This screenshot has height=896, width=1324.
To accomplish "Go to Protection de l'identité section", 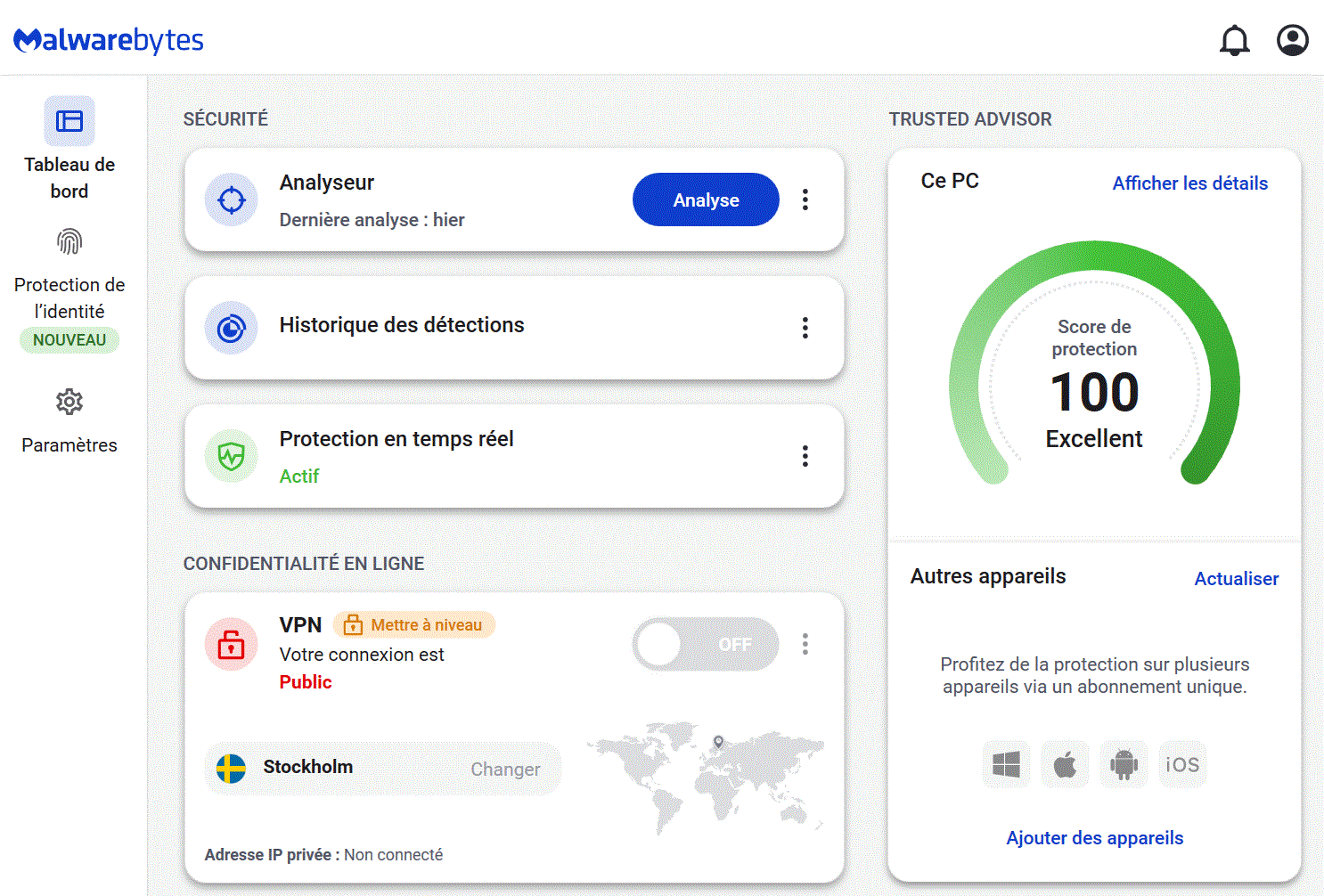I will click(69, 285).
